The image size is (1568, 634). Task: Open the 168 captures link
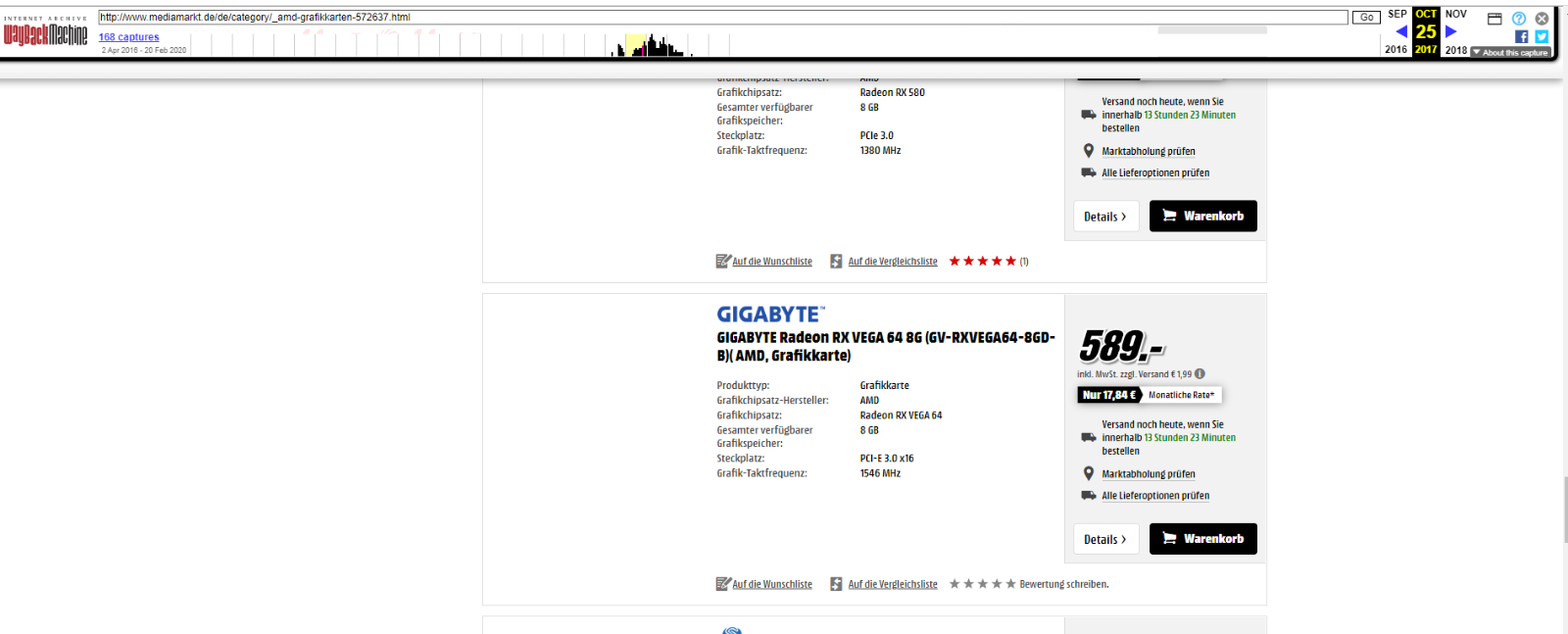click(128, 37)
